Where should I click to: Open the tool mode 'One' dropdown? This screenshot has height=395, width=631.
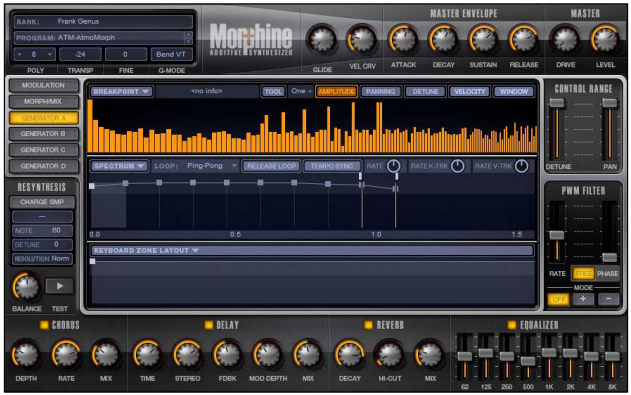tap(301, 91)
